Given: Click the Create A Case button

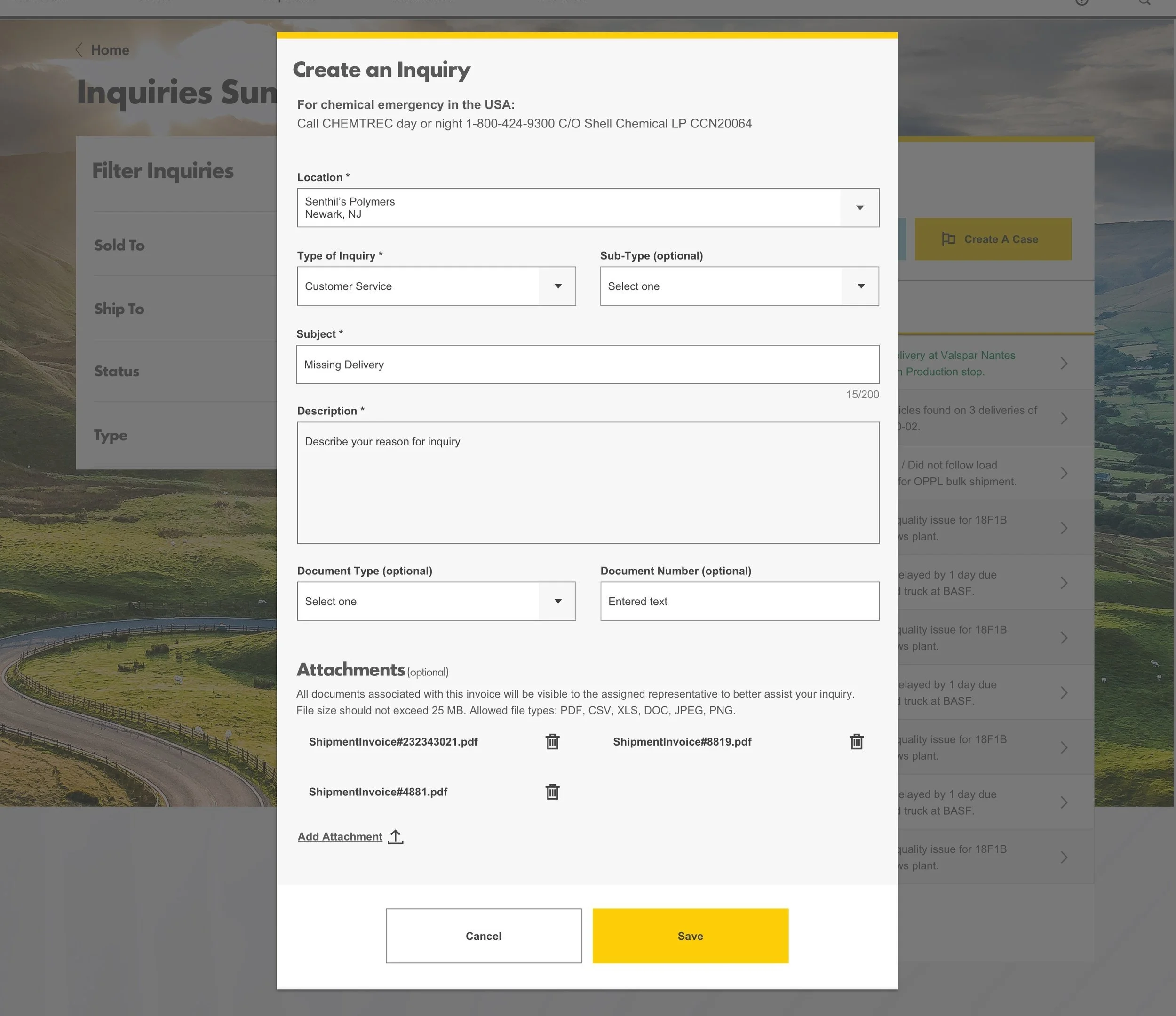Looking at the screenshot, I should [x=993, y=239].
